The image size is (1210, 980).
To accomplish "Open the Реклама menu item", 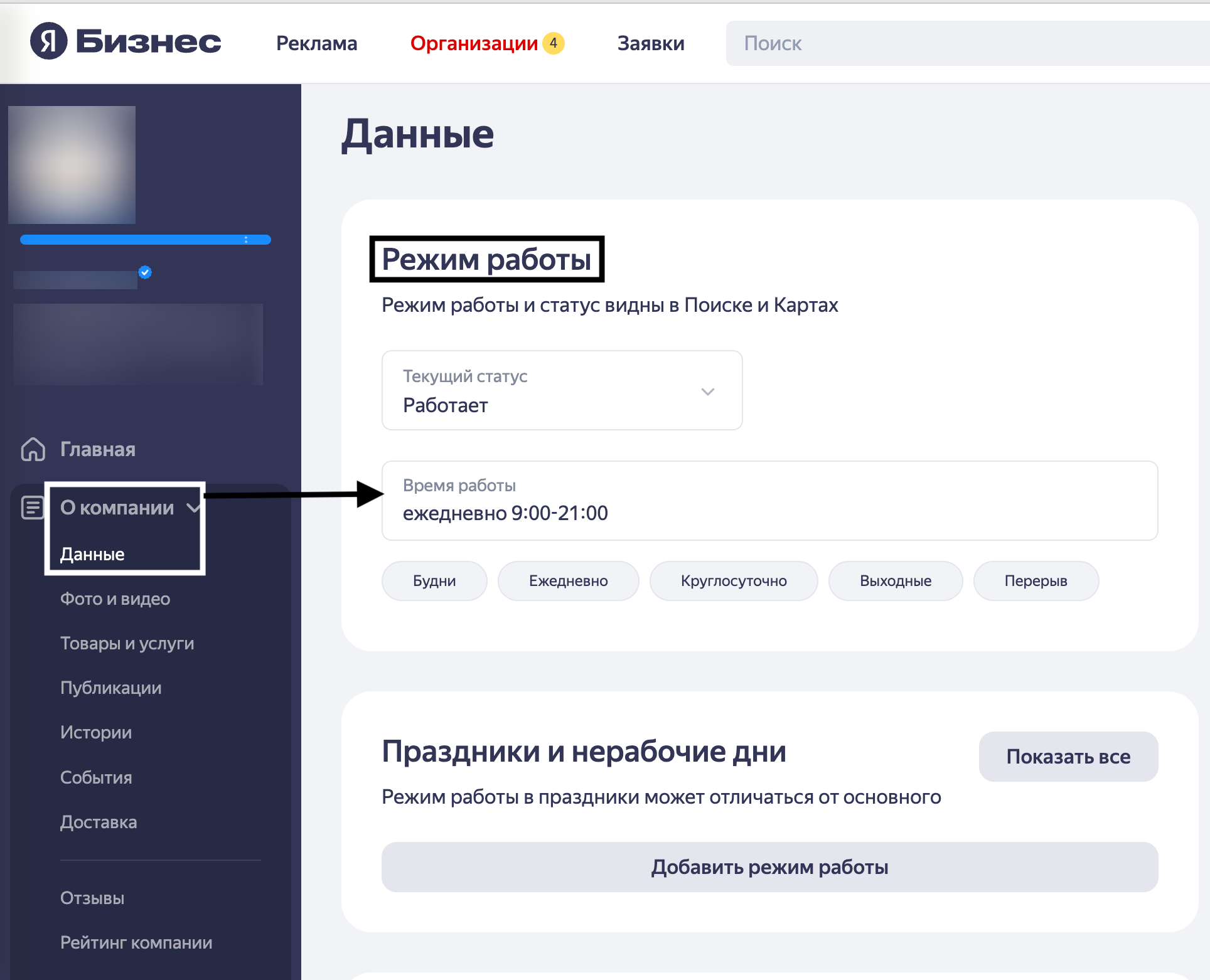I will pos(316,43).
